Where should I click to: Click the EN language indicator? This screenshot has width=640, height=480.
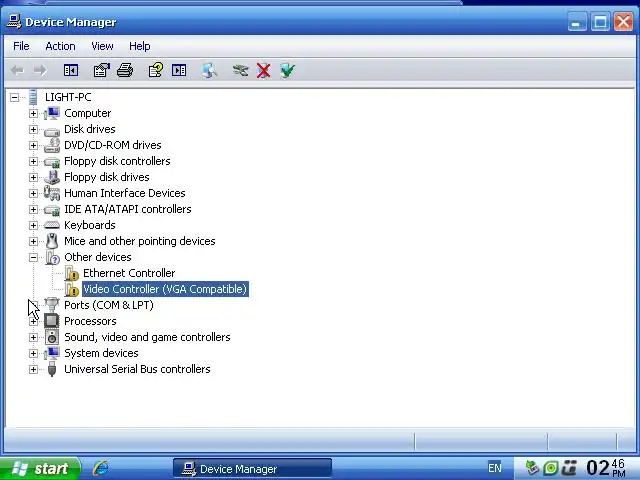pyautogui.click(x=495, y=468)
